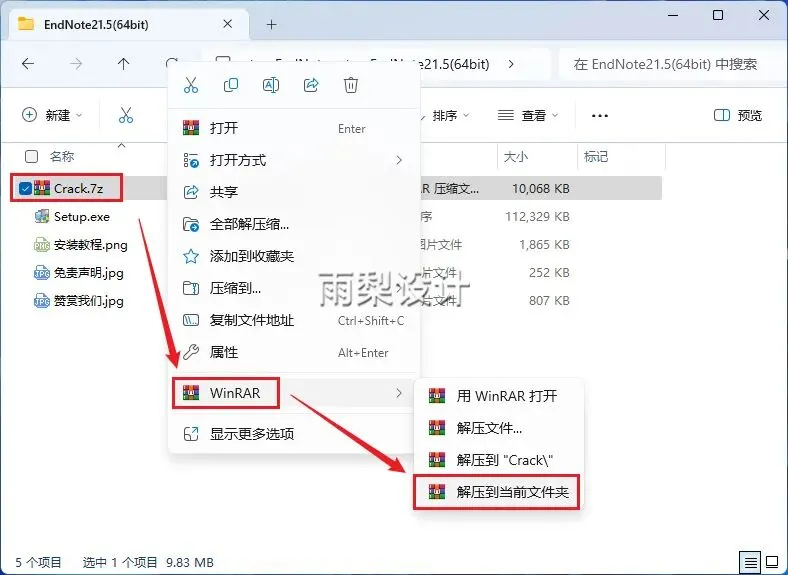Select the 免责声明.jpg file name
The image size is (788, 575).
point(89,273)
